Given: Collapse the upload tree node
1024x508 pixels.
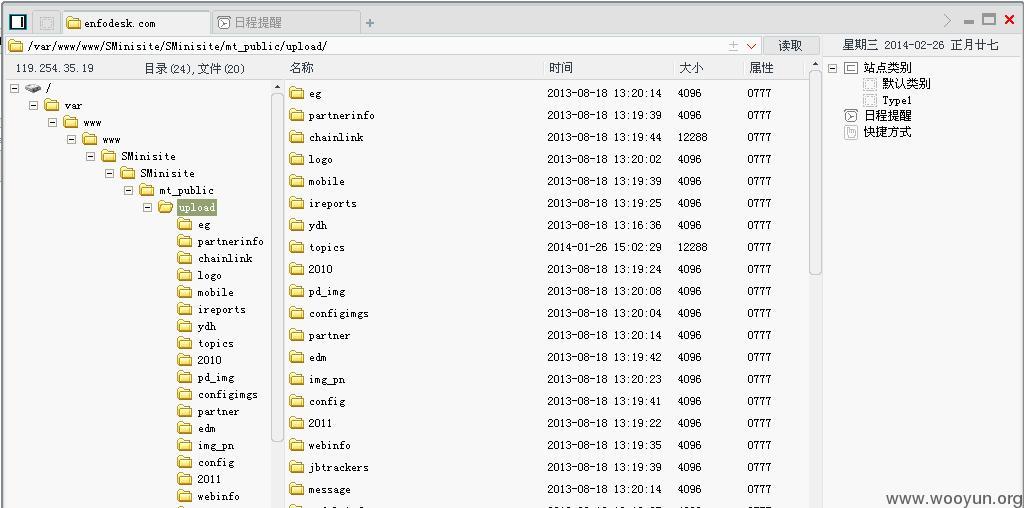Looking at the screenshot, I should 147,207.
